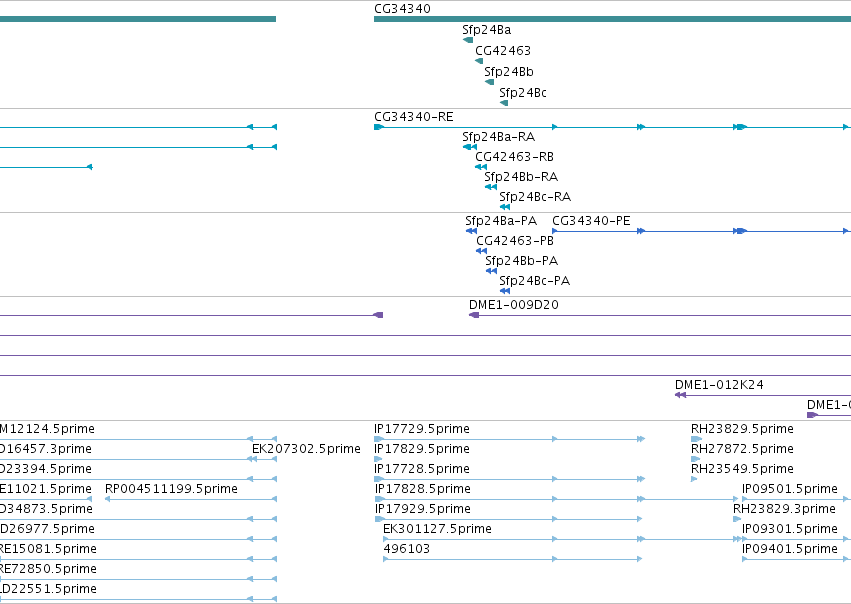The image size is (851, 604).
Task: Select the IP17728.5prime EST label
Action: (422, 469)
